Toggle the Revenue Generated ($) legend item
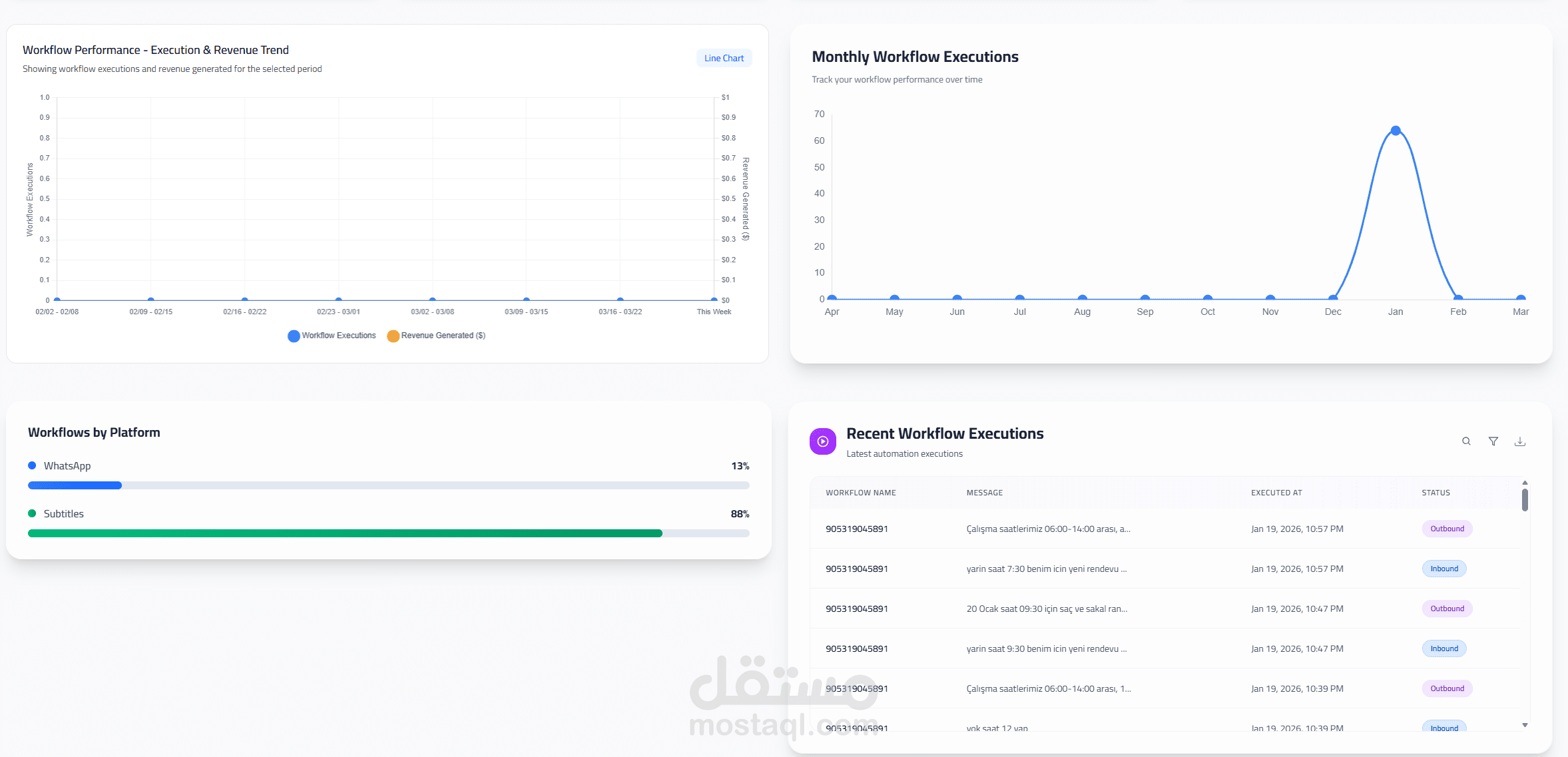This screenshot has width=1568, height=757. 436,336
